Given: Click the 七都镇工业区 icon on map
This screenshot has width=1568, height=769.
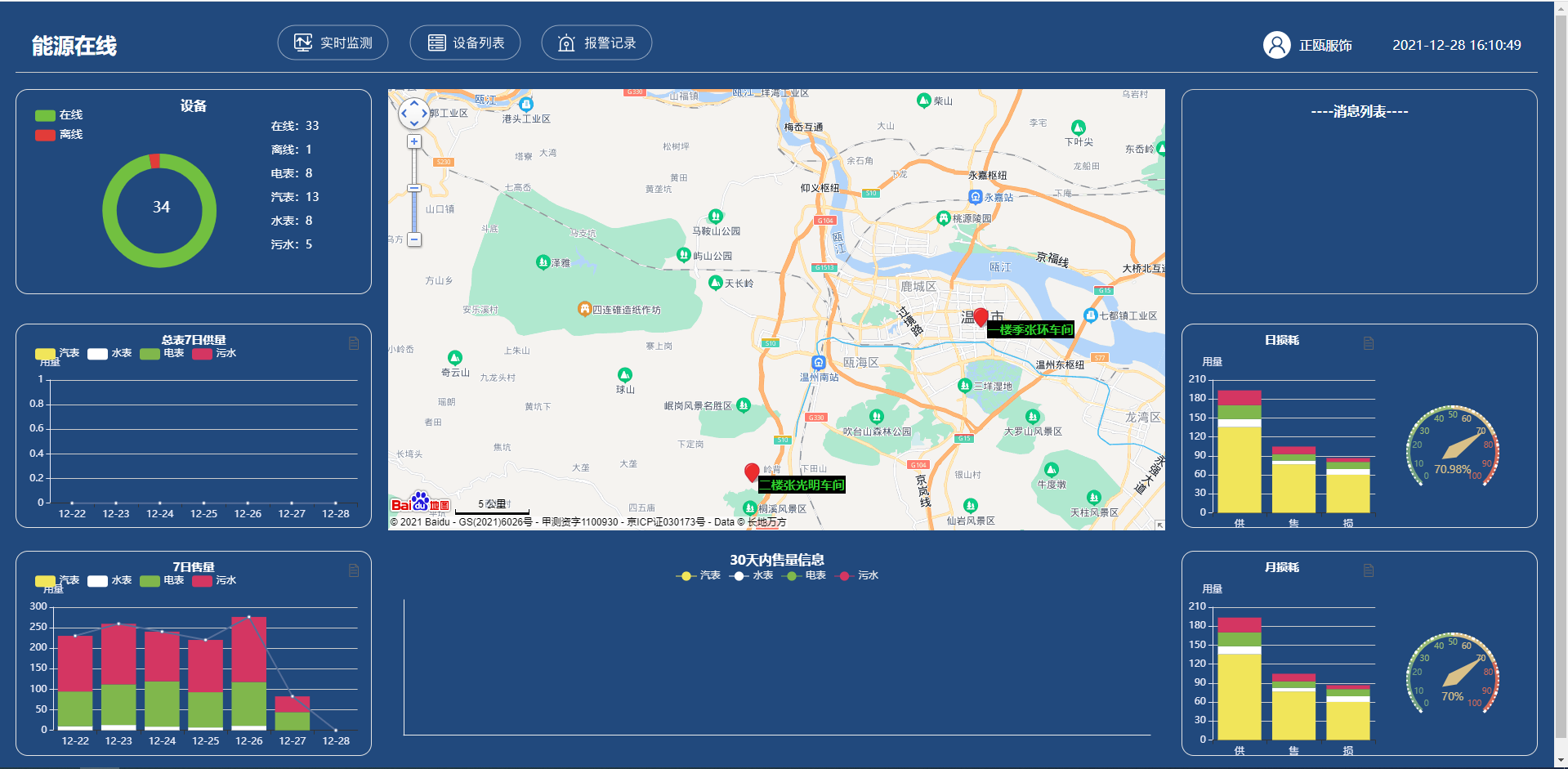Looking at the screenshot, I should pos(1090,315).
